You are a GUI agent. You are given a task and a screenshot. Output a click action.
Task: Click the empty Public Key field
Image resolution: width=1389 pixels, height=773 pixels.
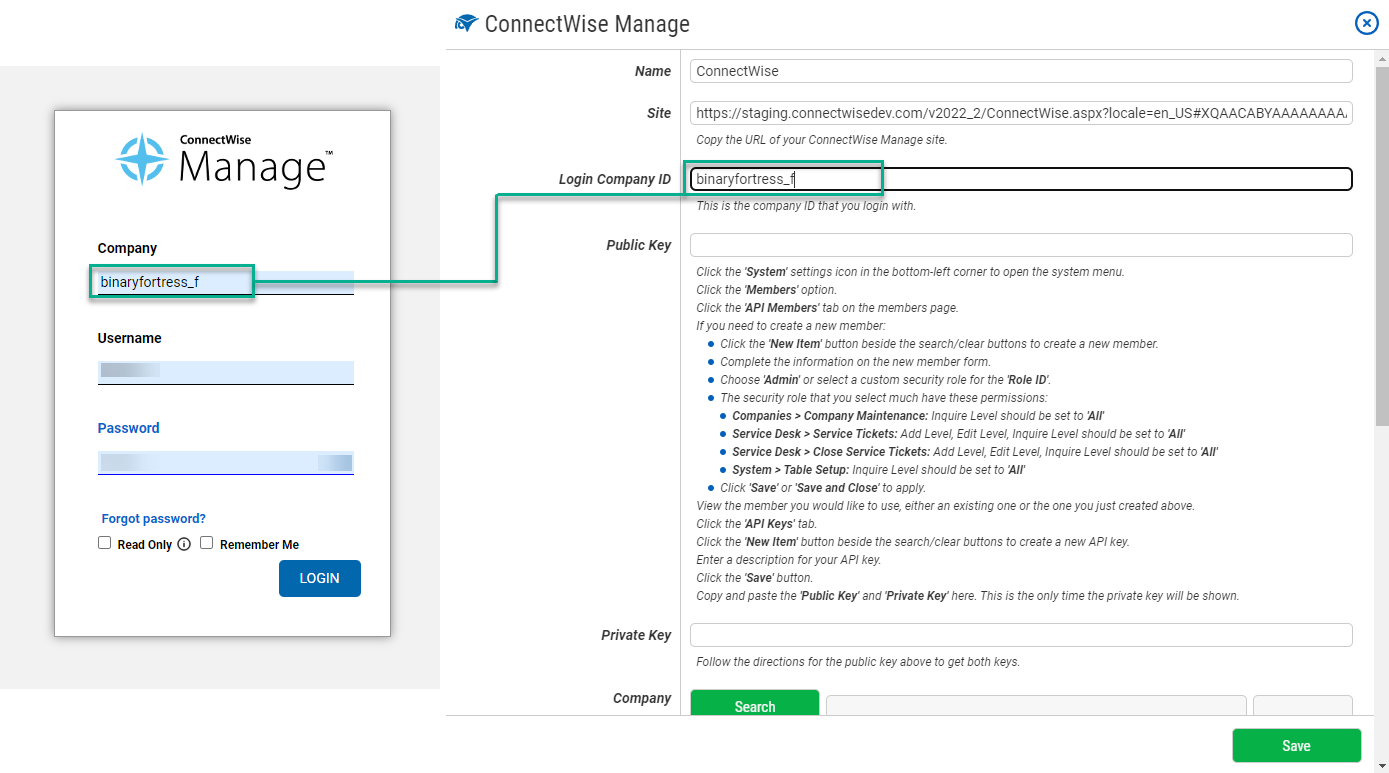tap(1021, 245)
